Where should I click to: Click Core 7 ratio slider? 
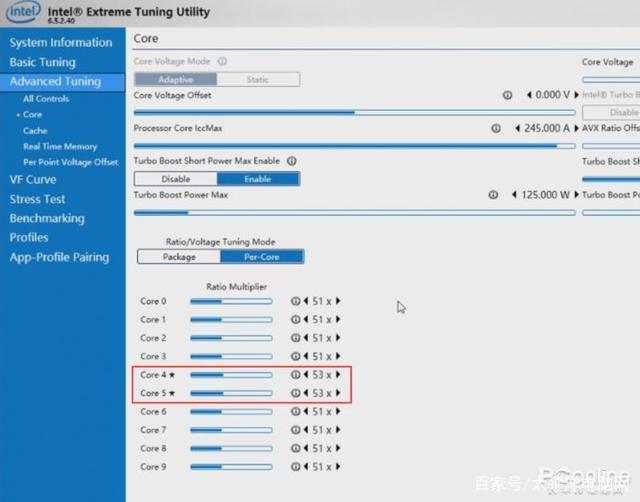[x=231, y=430]
